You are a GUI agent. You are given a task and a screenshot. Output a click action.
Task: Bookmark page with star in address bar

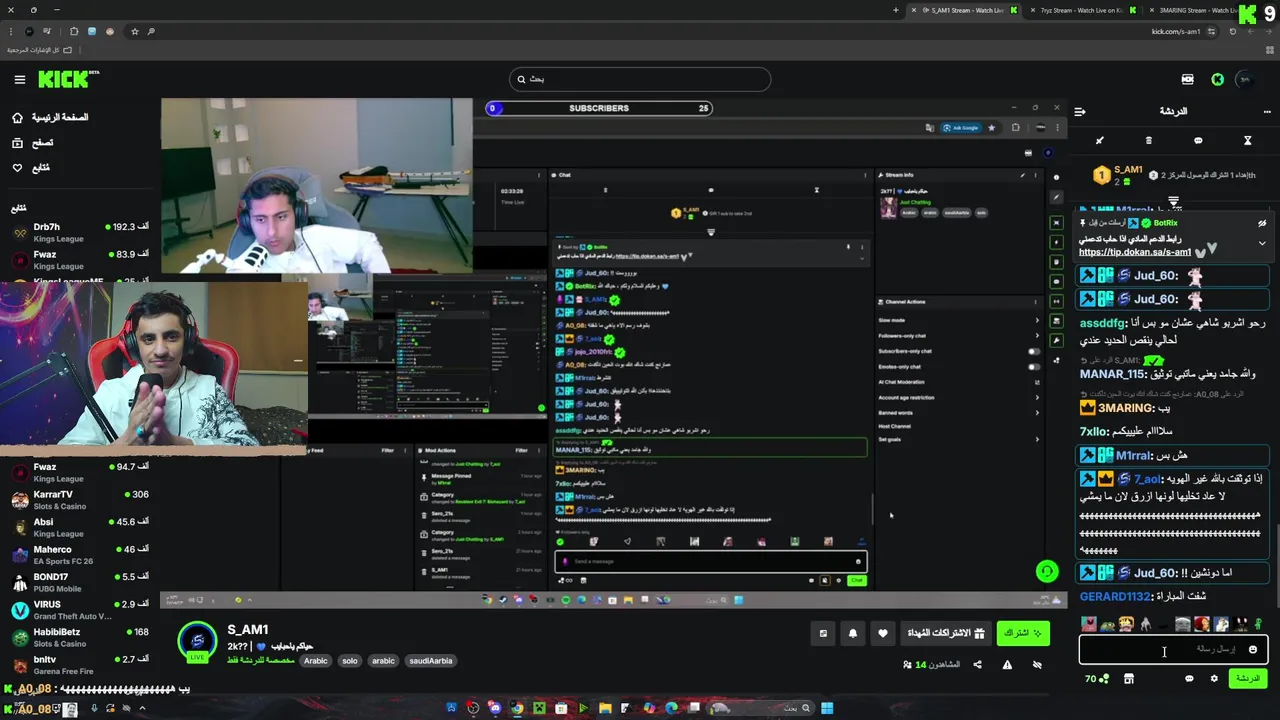[134, 31]
